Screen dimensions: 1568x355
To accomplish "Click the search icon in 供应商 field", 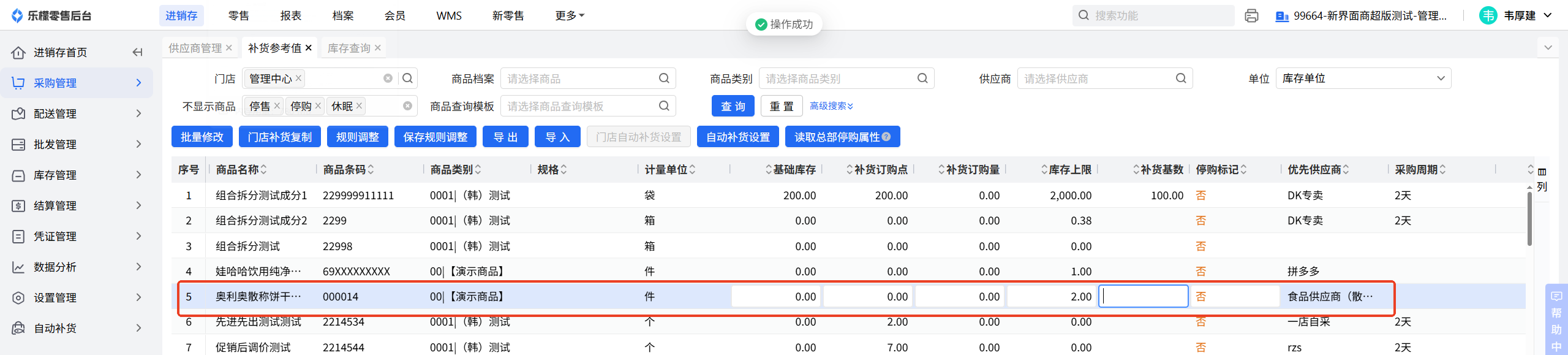I will coord(1181,78).
